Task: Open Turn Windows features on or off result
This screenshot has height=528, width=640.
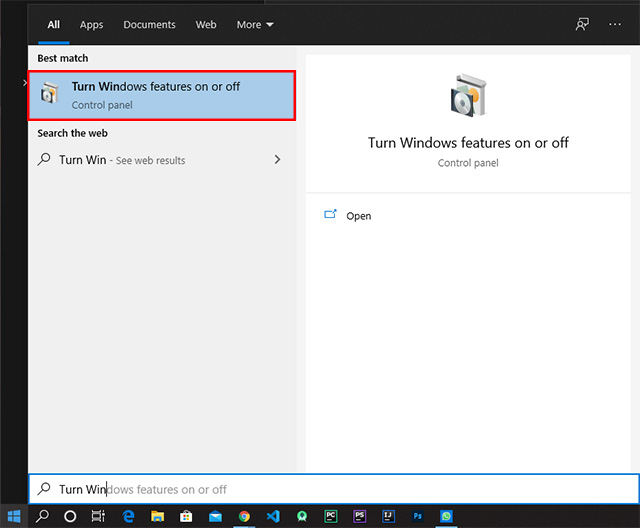Action: pyautogui.click(x=162, y=95)
